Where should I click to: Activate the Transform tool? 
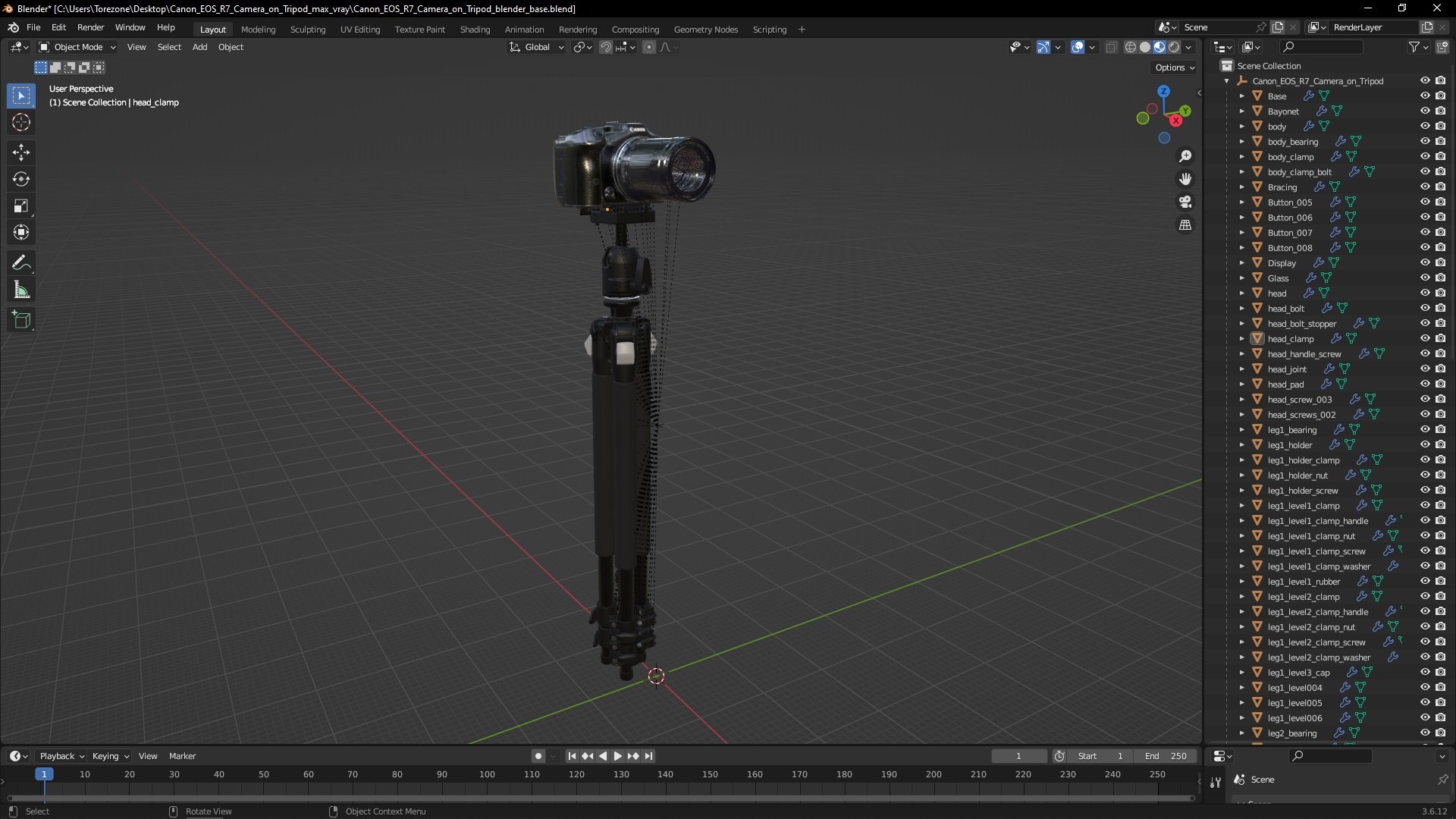coord(21,233)
